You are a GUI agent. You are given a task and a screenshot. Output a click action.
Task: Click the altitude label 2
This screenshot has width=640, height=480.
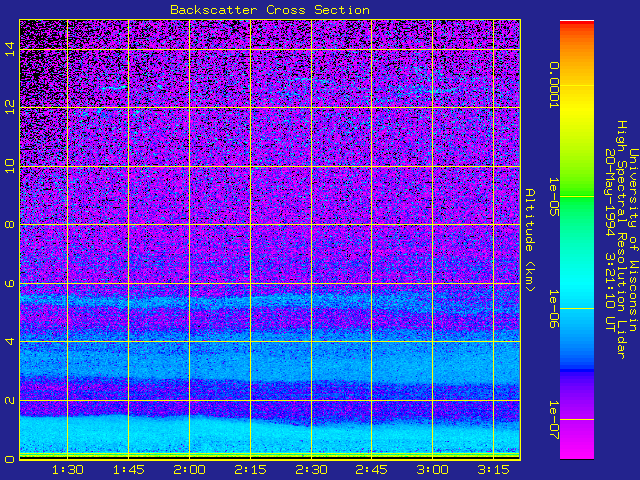click(10, 400)
